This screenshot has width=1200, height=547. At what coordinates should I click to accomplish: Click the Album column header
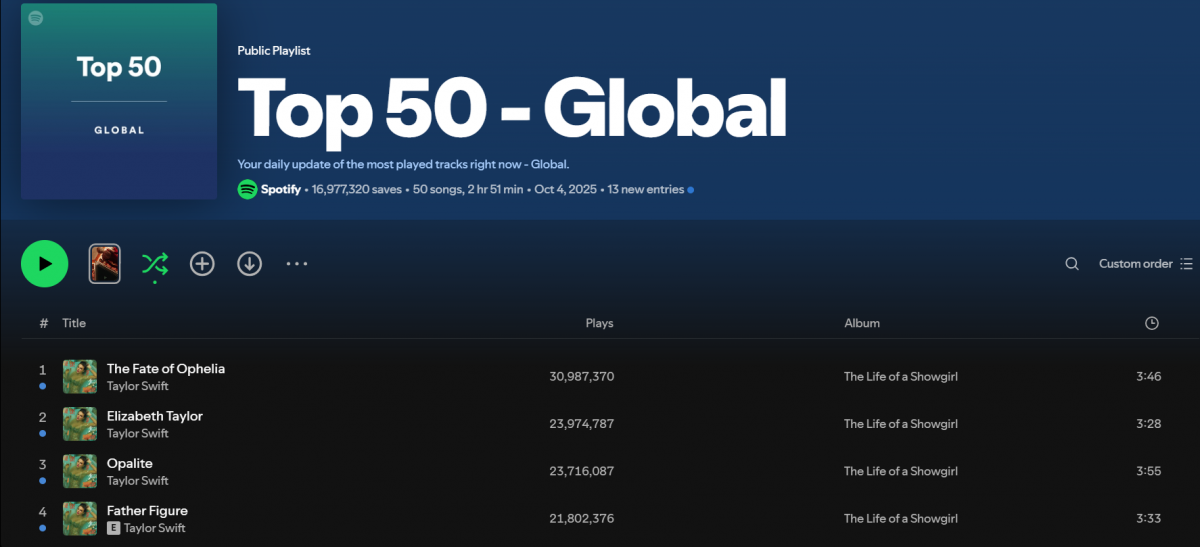coord(862,323)
